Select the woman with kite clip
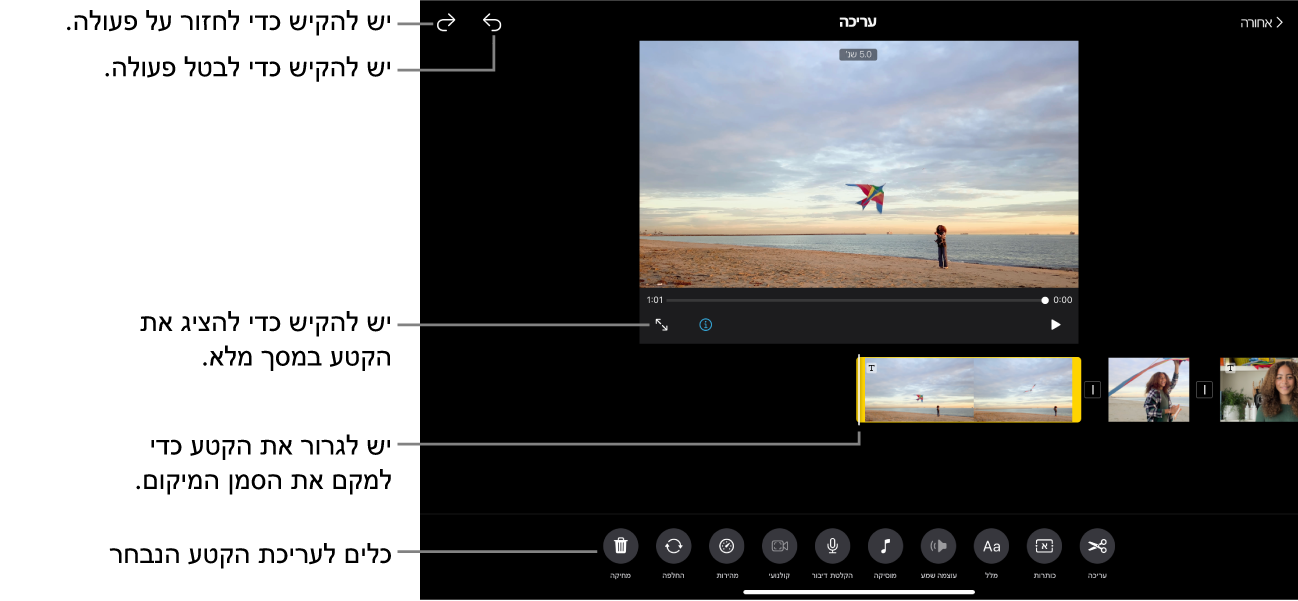Screen dimensions: 1298x601 tap(1149, 390)
